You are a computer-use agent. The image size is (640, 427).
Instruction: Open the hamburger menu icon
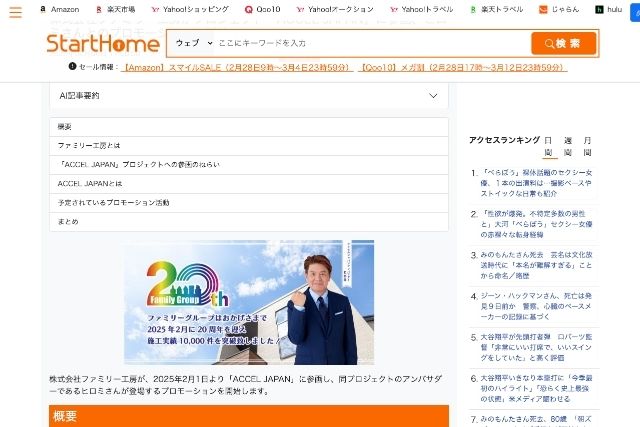point(16,12)
